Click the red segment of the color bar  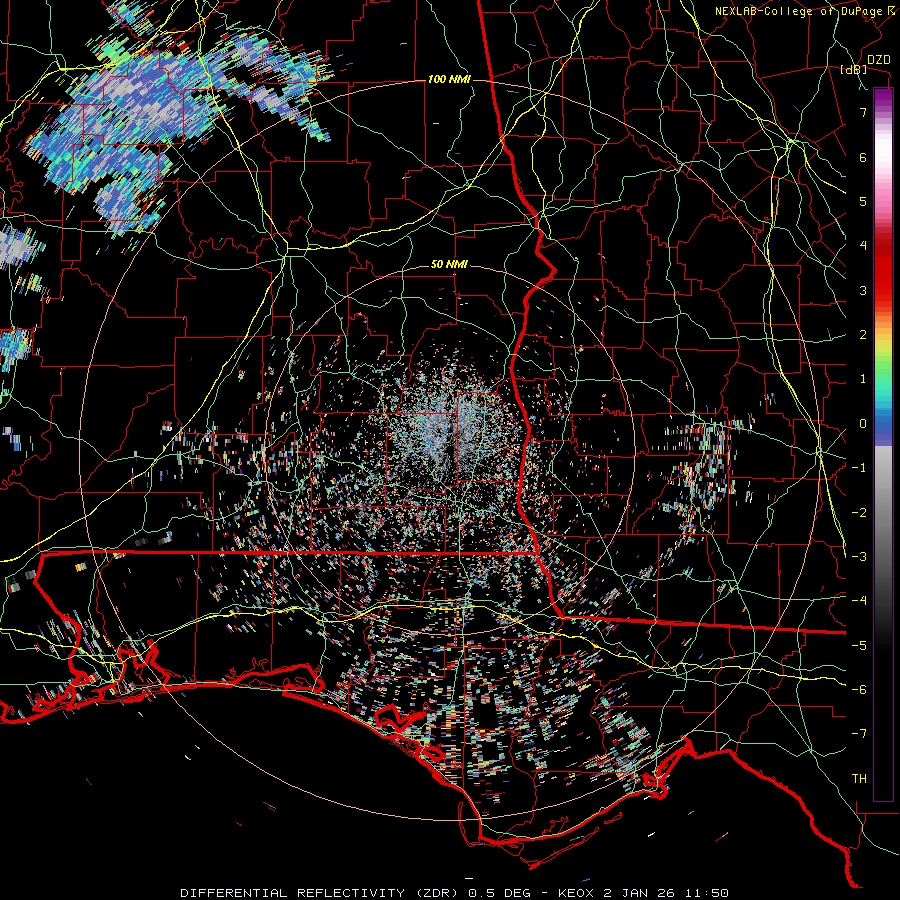pyautogui.click(x=883, y=270)
